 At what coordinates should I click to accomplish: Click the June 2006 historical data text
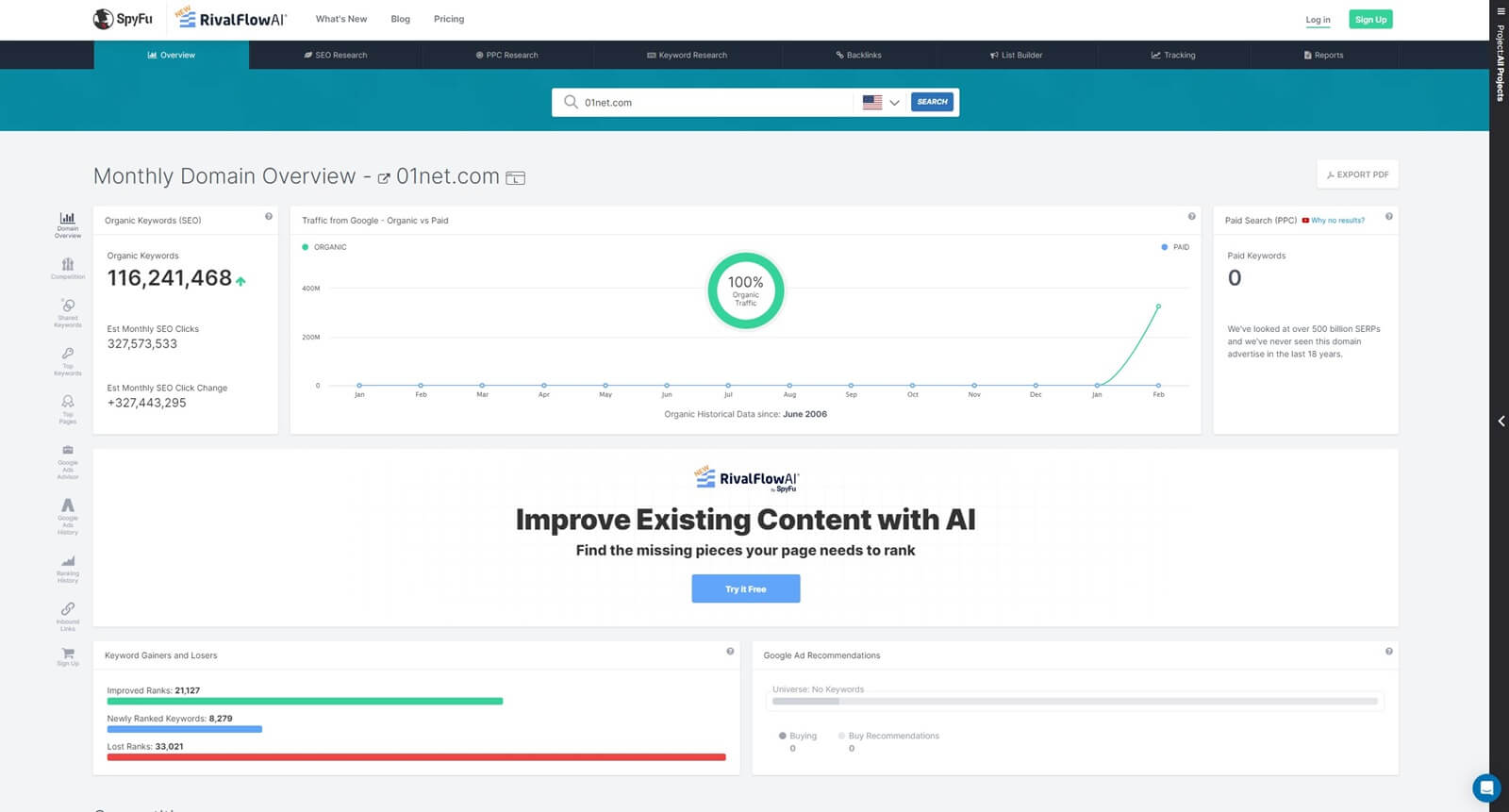[804, 414]
